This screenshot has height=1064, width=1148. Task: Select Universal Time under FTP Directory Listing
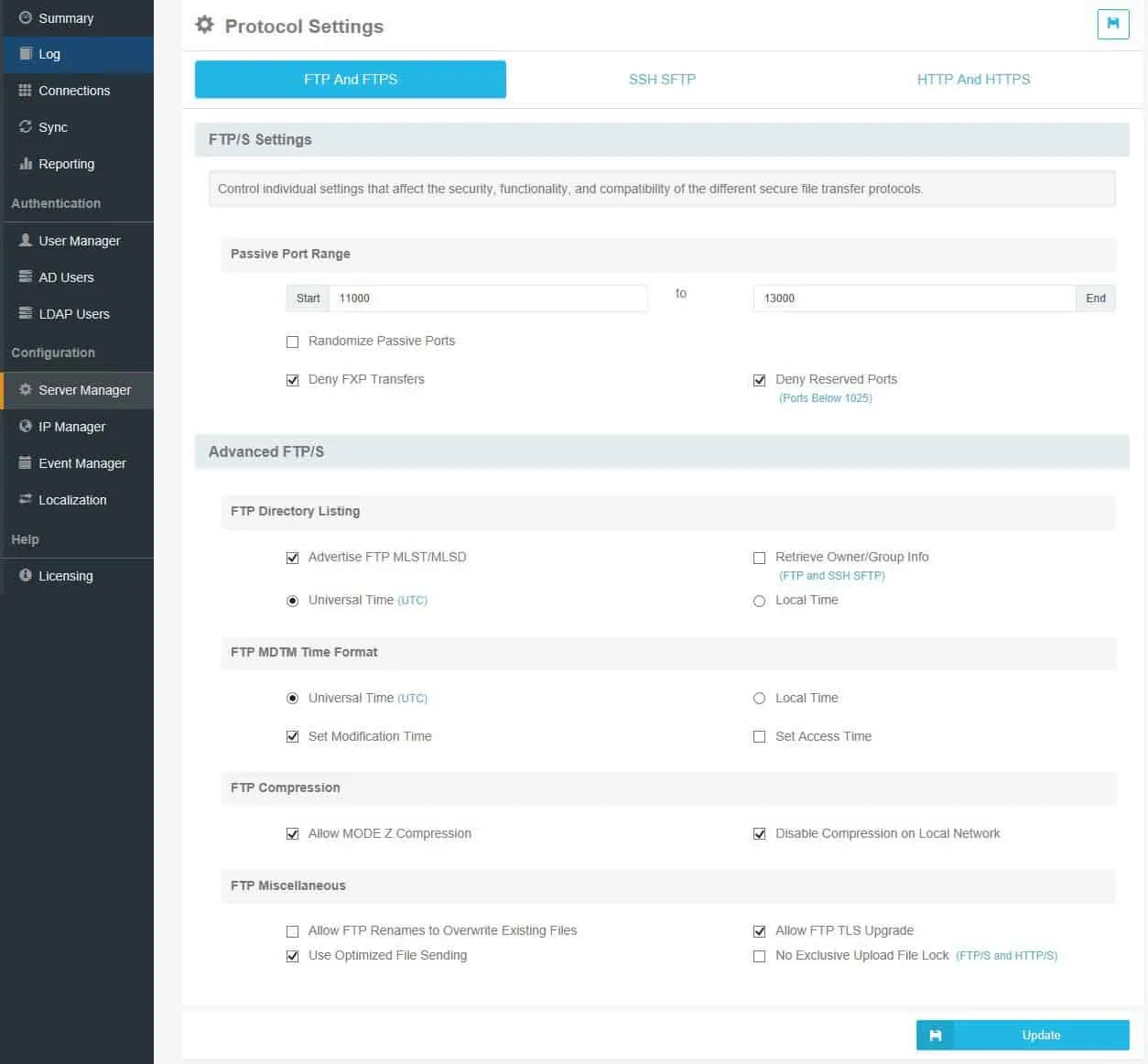coord(293,601)
